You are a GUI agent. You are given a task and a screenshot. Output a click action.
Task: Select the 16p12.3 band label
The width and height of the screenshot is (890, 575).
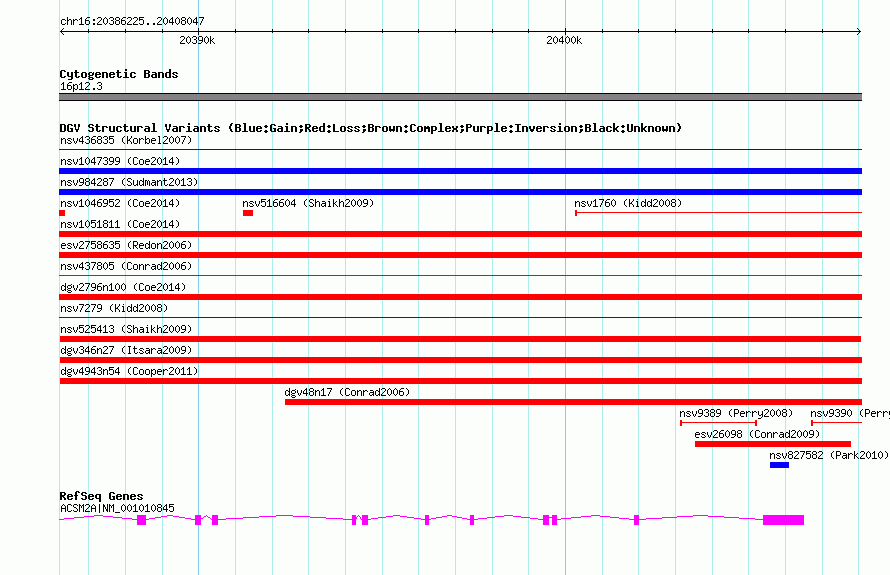click(81, 86)
